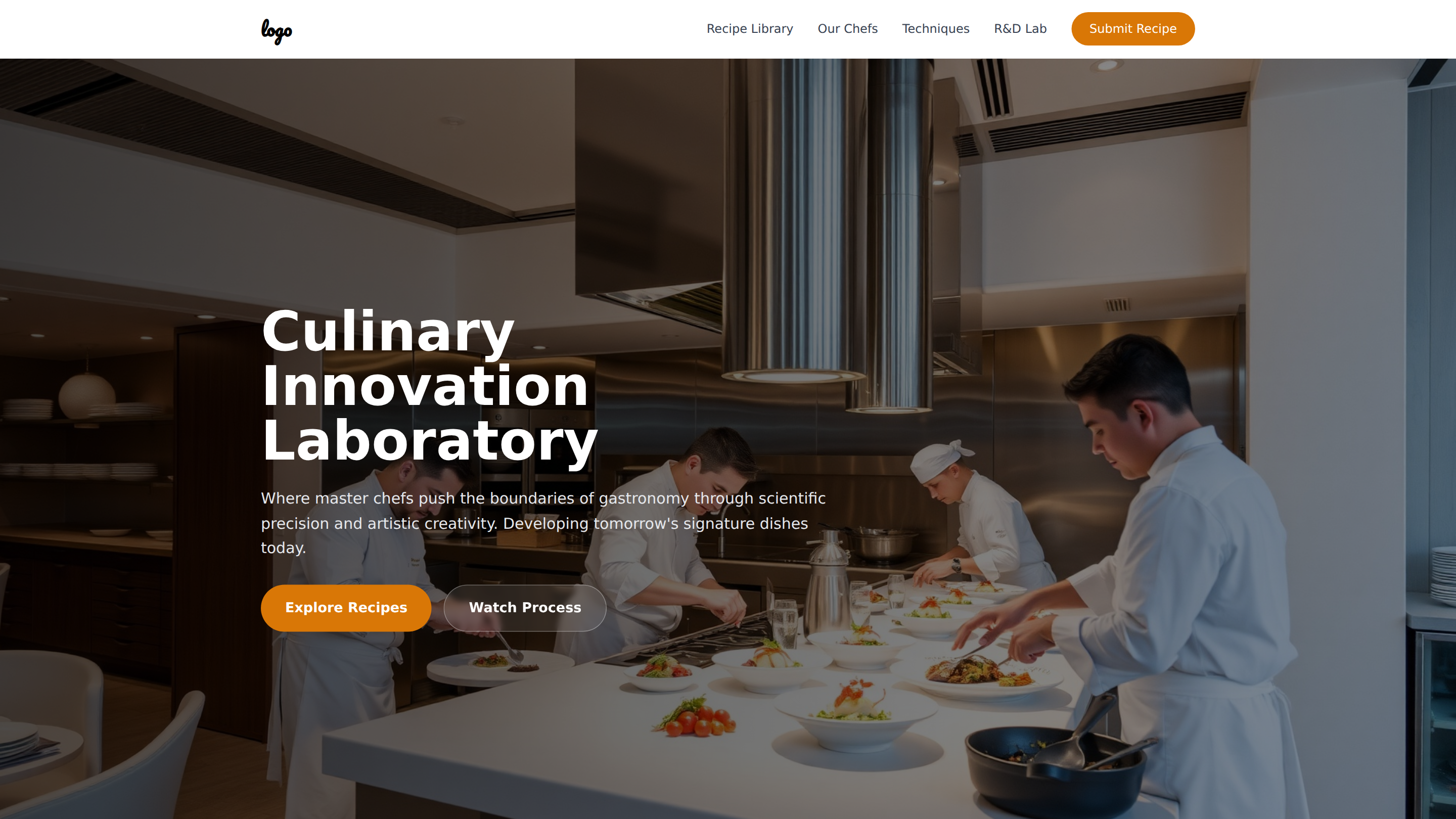The image size is (1456, 819).
Task: Click the word Laboratory in the headline
Action: tap(430, 441)
